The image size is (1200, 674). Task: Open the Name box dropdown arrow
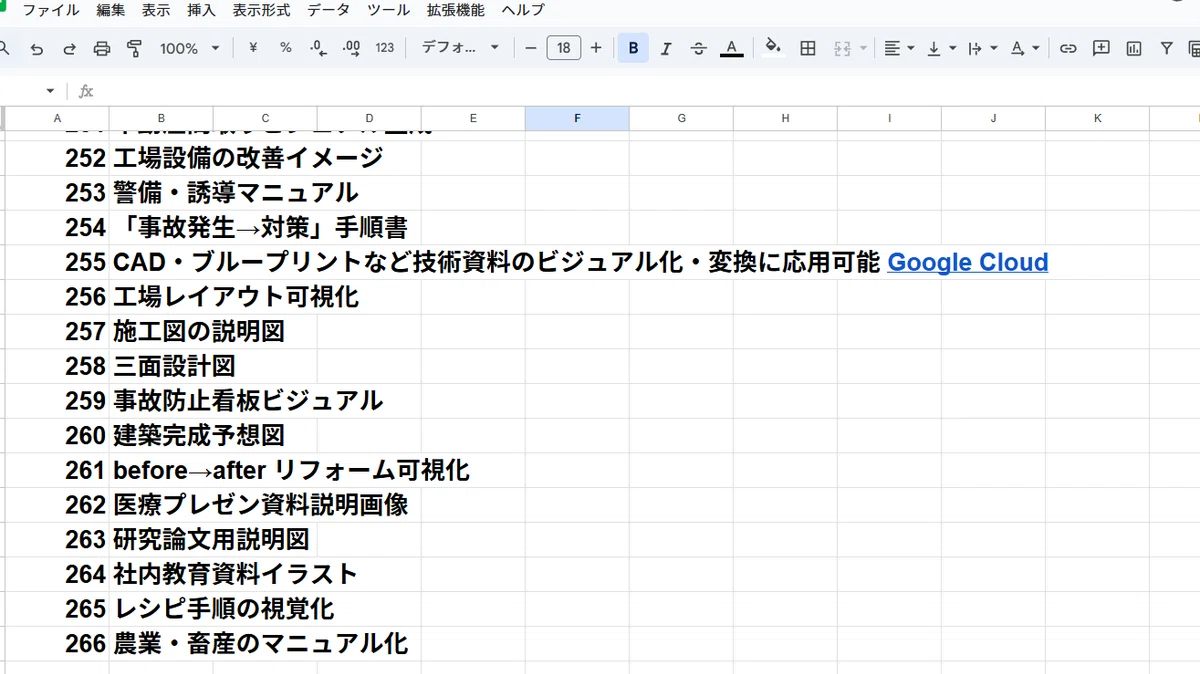50,91
